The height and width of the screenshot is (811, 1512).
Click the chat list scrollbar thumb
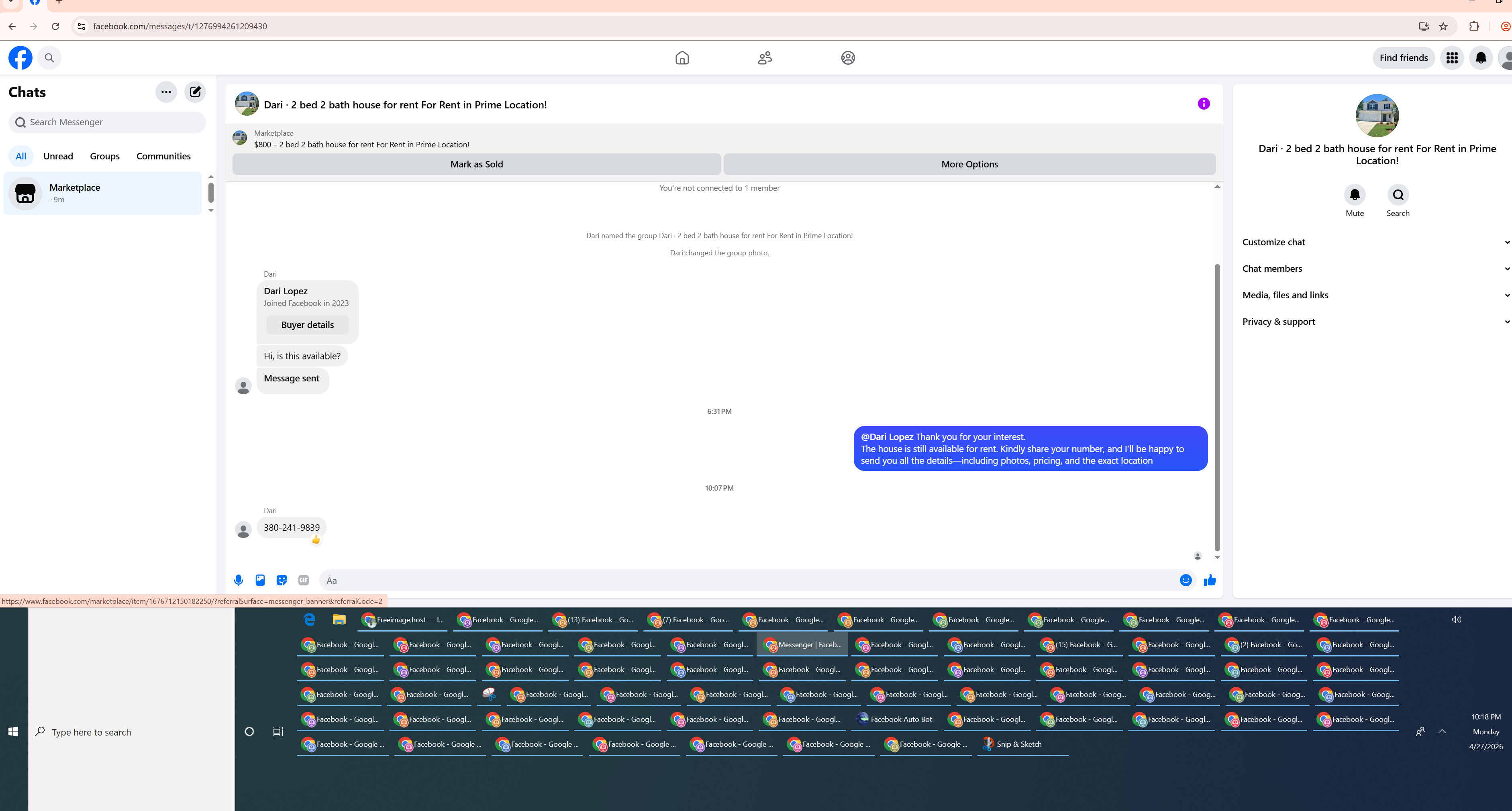coord(211,192)
